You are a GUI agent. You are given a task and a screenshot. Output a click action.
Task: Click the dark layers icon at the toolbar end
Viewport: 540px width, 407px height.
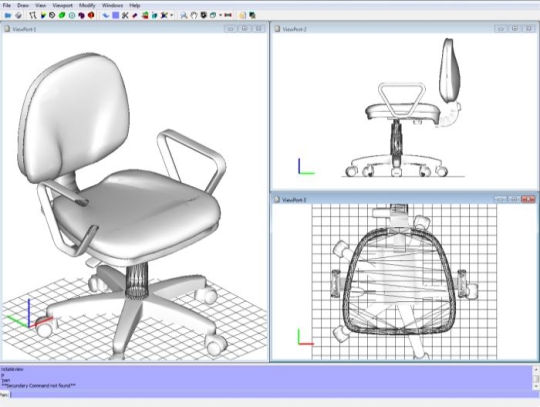point(252,15)
